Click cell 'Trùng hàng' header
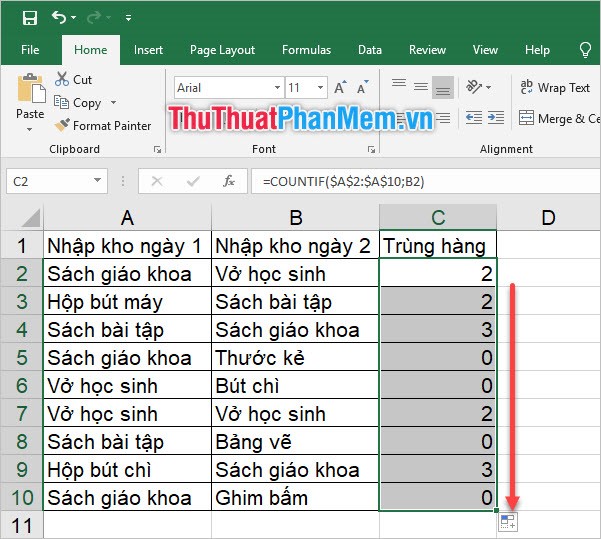The width and height of the screenshot is (601, 539). [438, 245]
